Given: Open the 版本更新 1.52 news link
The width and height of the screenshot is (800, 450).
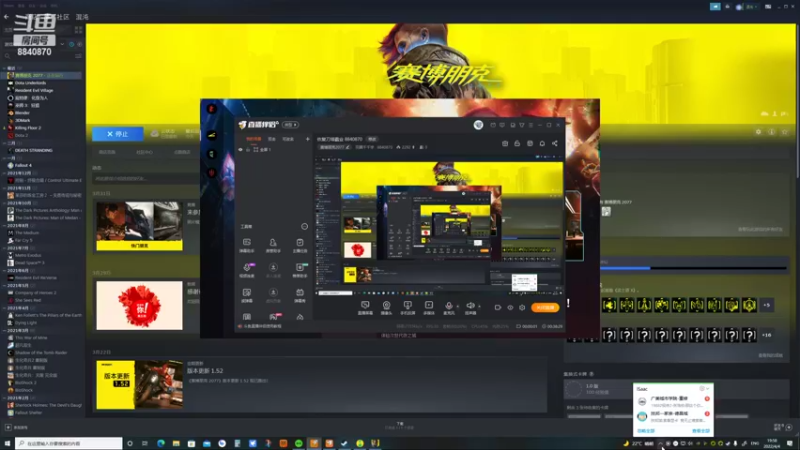Looking at the screenshot, I should tap(205, 371).
